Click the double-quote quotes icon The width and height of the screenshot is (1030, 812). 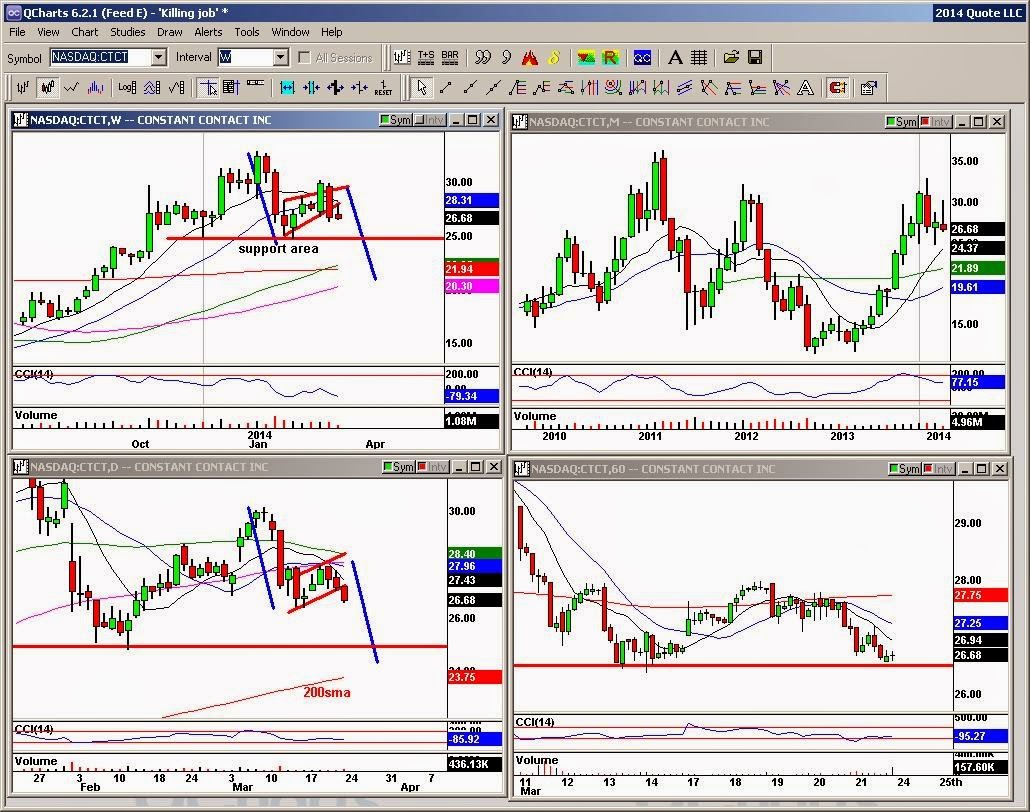pyautogui.click(x=483, y=58)
